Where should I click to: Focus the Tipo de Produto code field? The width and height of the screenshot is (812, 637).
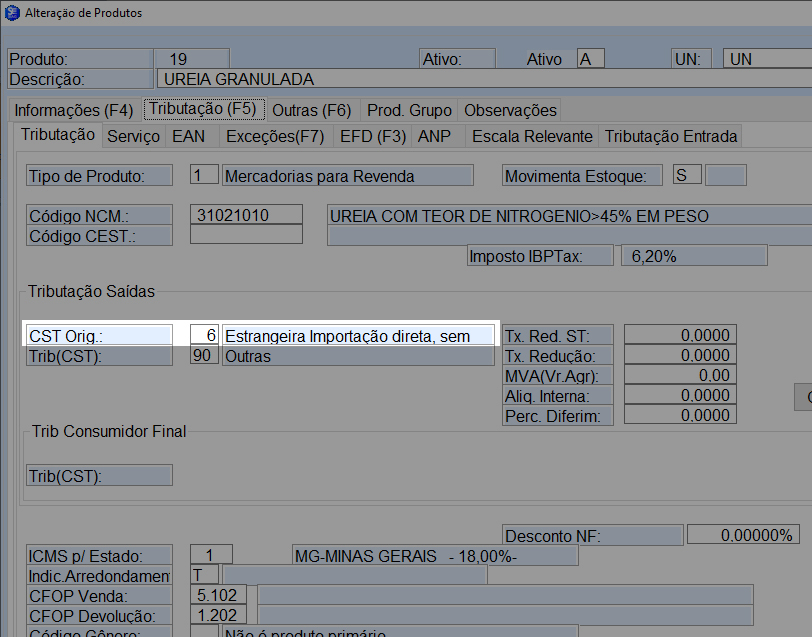point(204,176)
